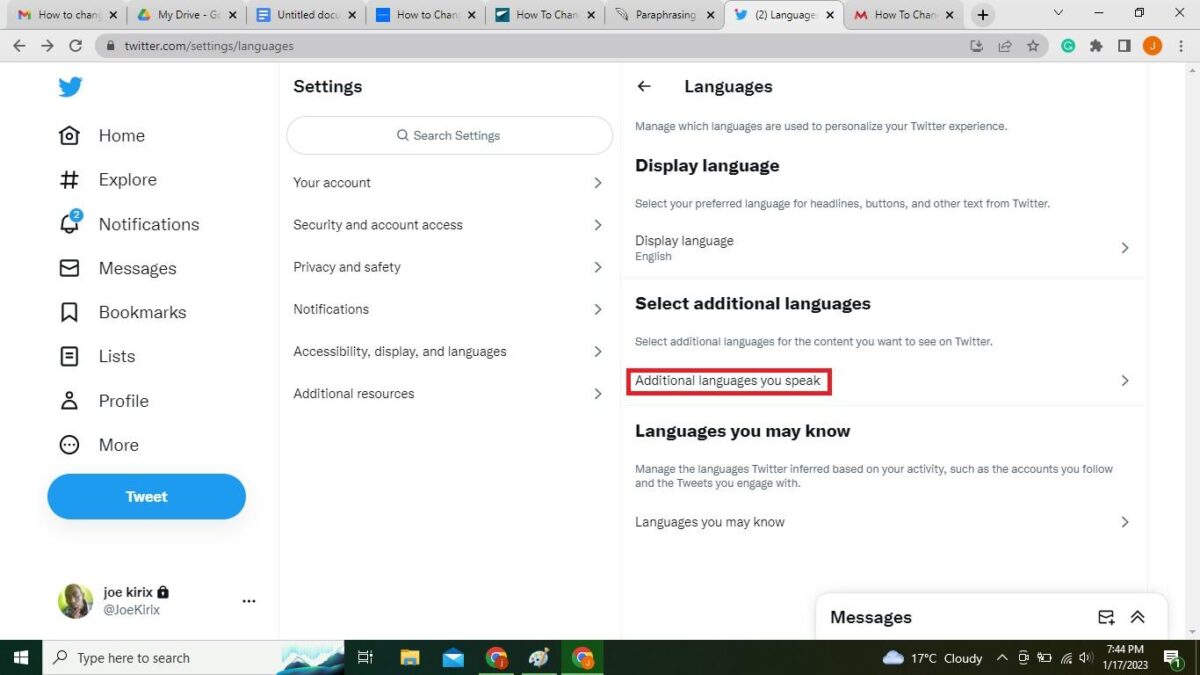Click the blue Tweet button
This screenshot has width=1200, height=675.
tap(146, 497)
